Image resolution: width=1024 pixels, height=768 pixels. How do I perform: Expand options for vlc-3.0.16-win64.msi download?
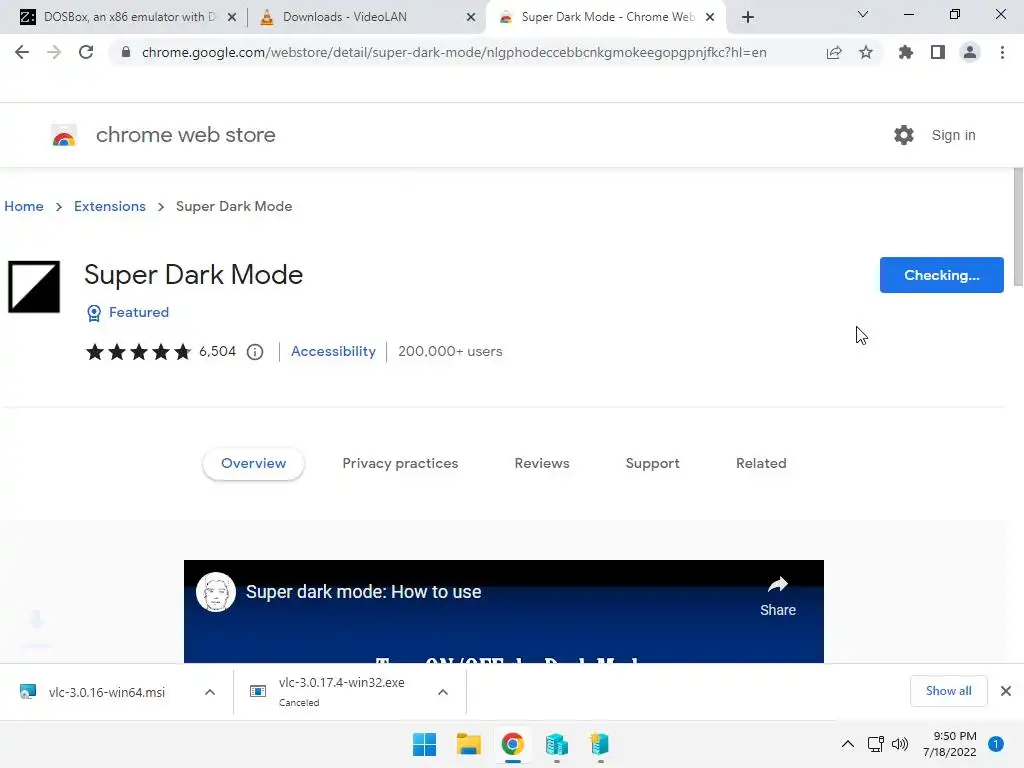point(210,692)
